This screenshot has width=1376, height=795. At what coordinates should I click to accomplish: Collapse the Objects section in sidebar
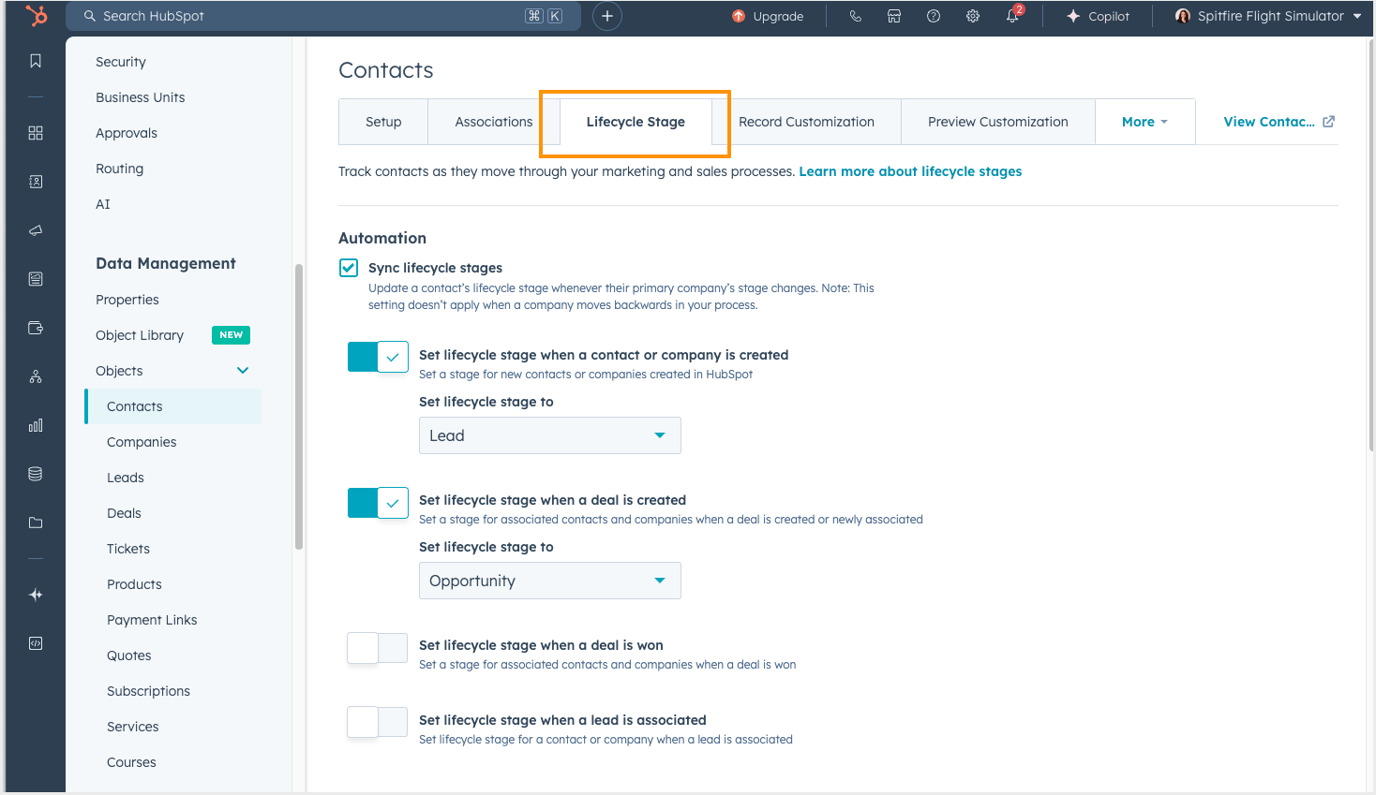coord(241,369)
